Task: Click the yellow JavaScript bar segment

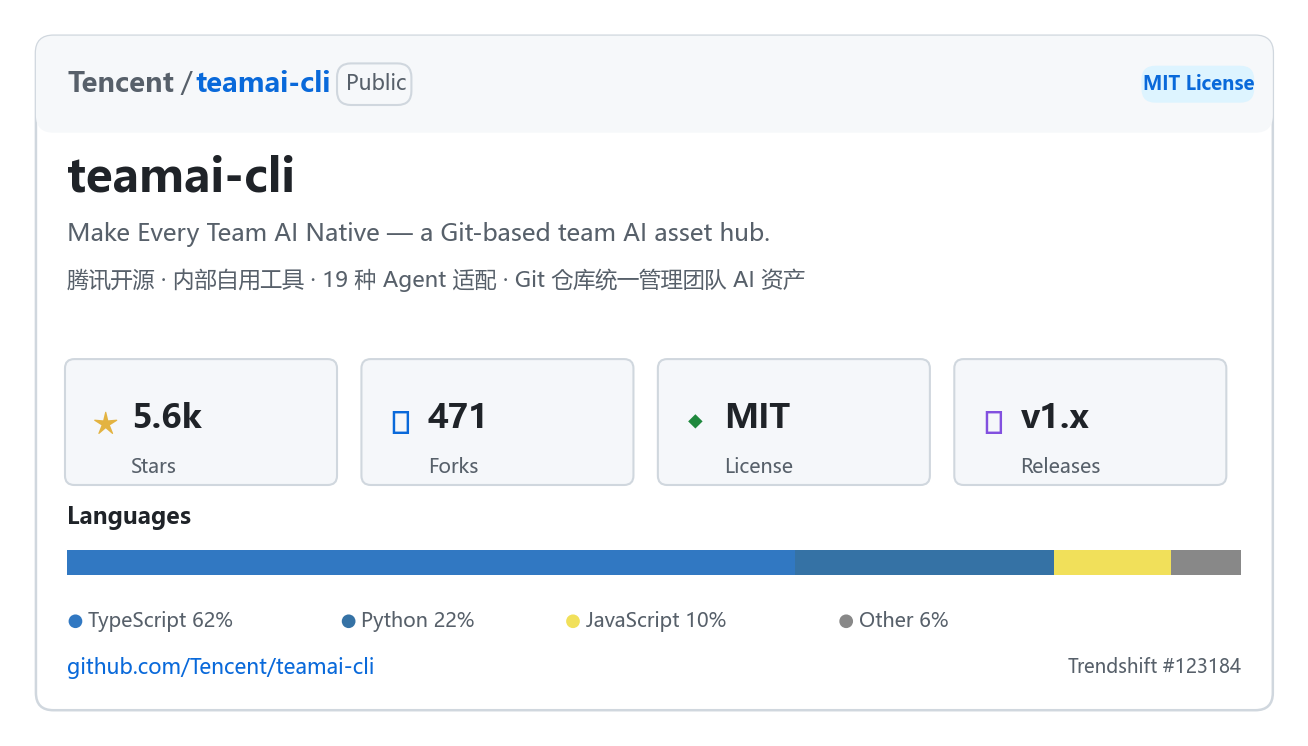Action: point(1112,562)
